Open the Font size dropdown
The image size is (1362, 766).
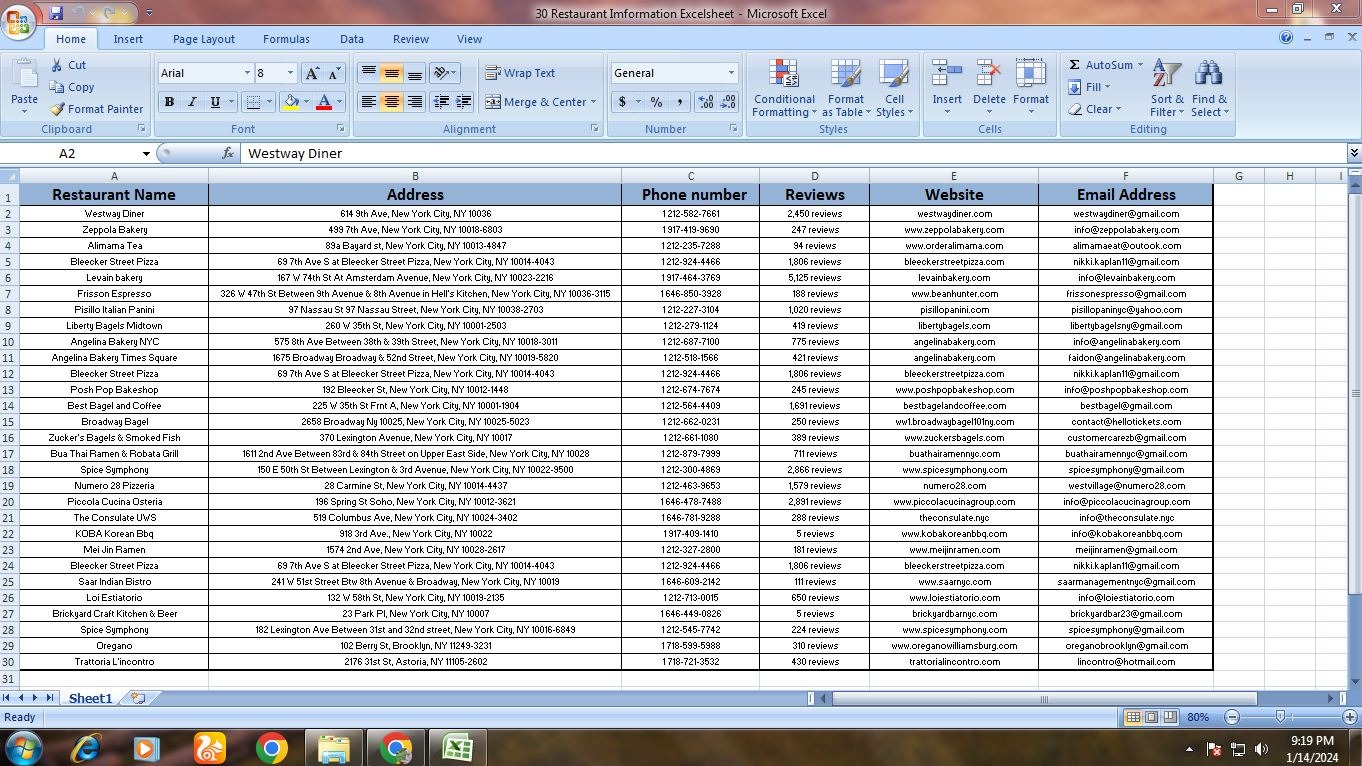pos(290,73)
